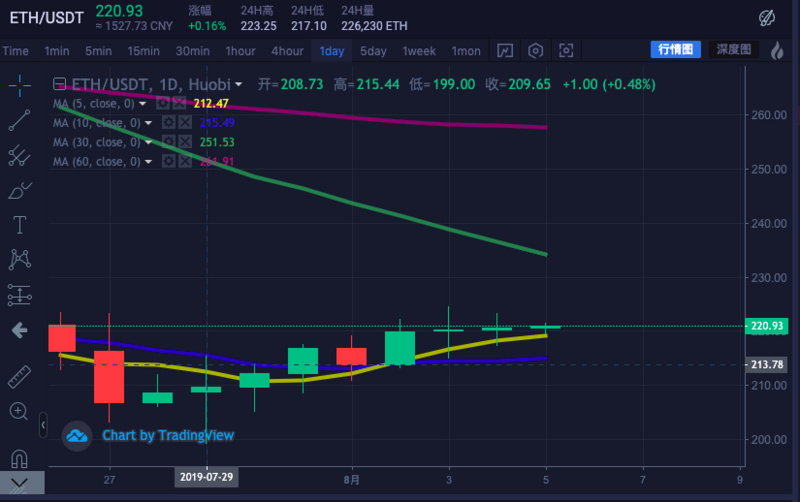Open settings gear for MA 60 indicator

[168, 161]
